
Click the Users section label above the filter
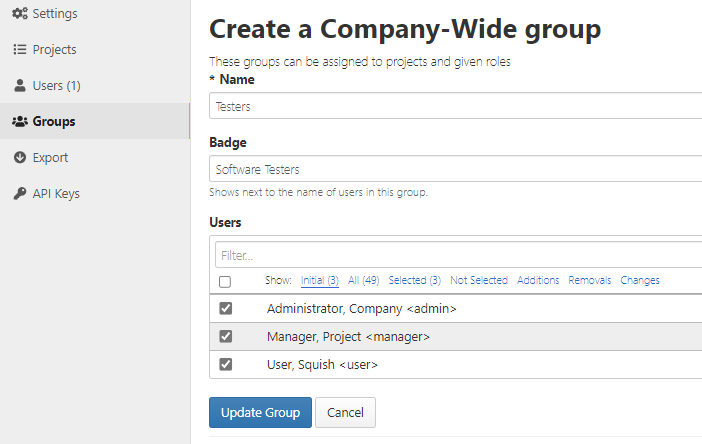point(225,222)
